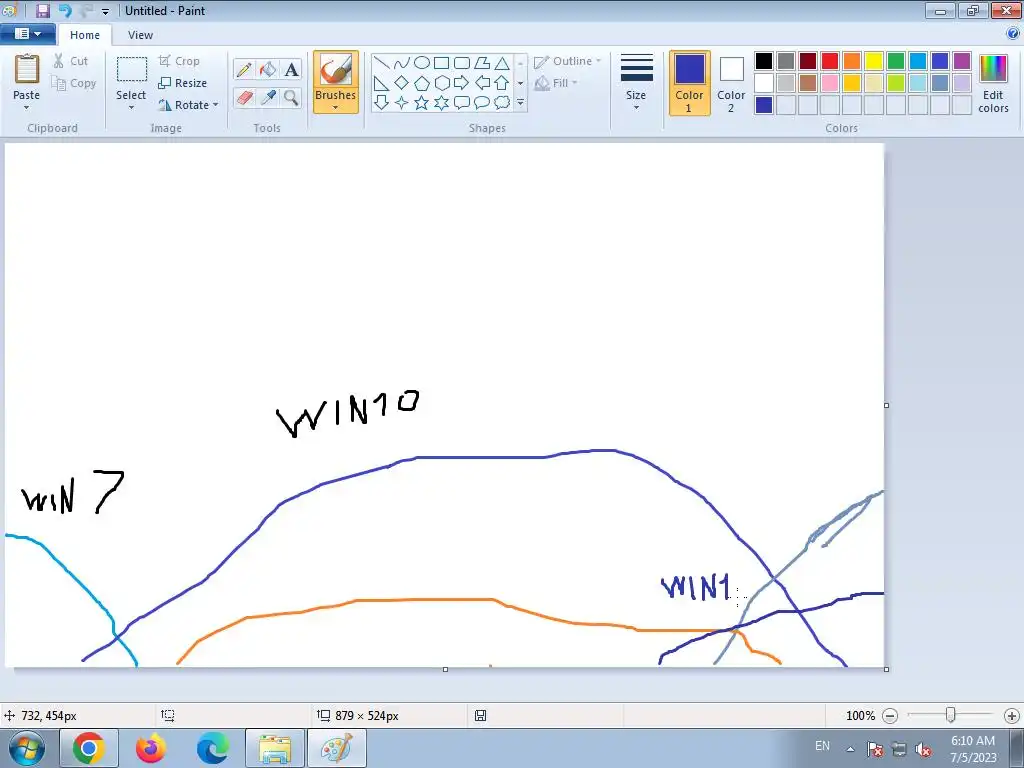1024x768 pixels.
Task: Choose the Triangle shape
Action: [502, 63]
